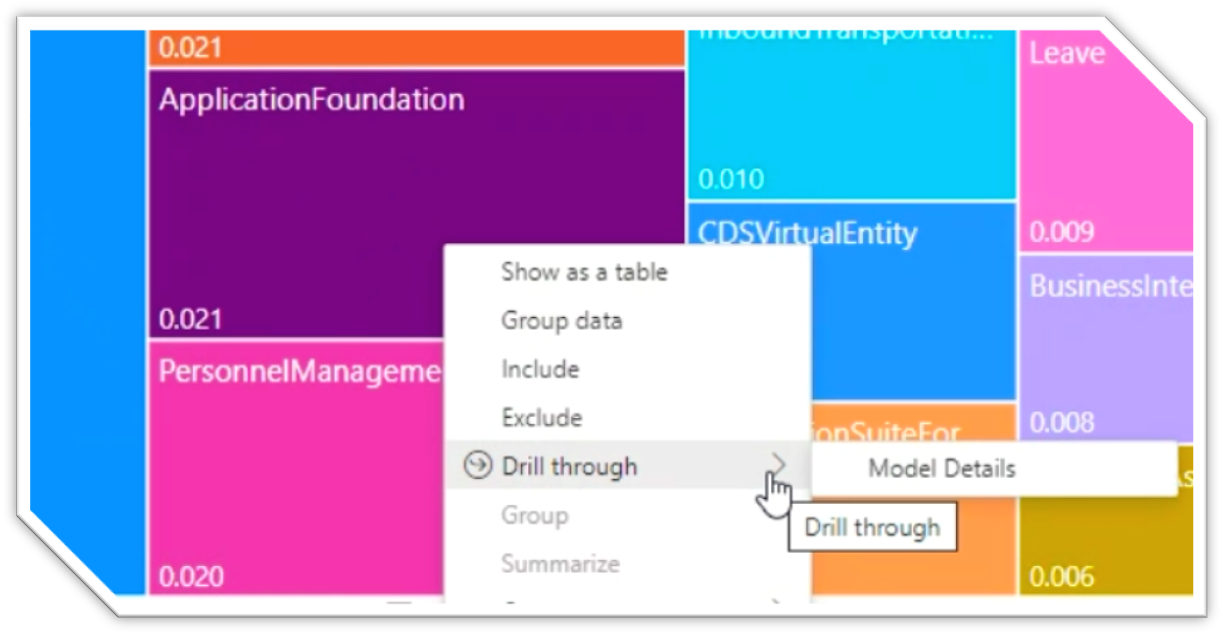Click the Summarize menu entry

[559, 563]
